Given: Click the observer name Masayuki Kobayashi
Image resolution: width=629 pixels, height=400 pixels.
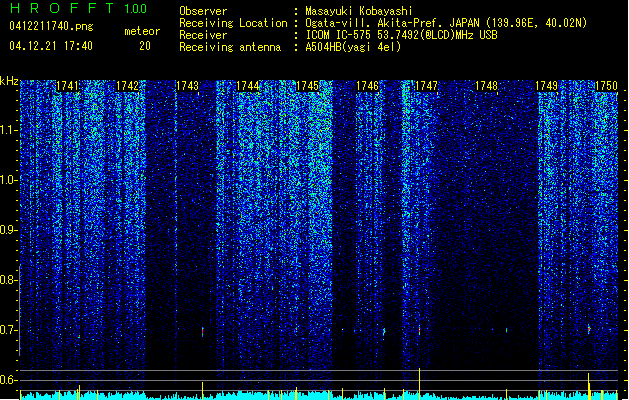Looking at the screenshot, I should 359,11.
